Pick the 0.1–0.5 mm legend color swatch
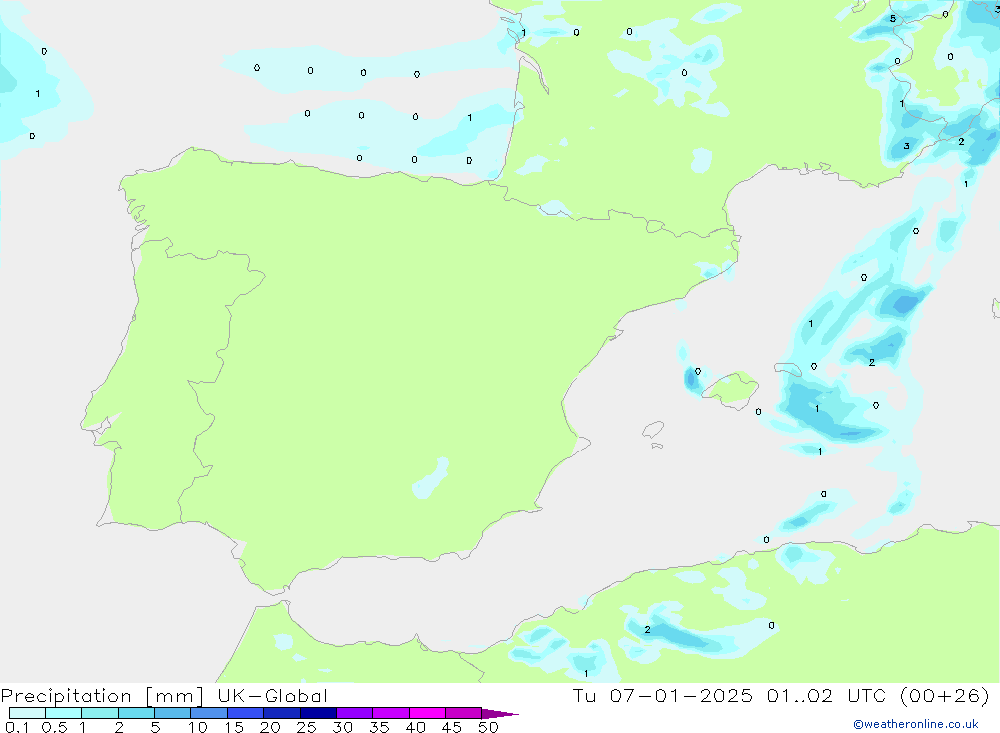Screen dimensions: 1000x733 click(27, 713)
